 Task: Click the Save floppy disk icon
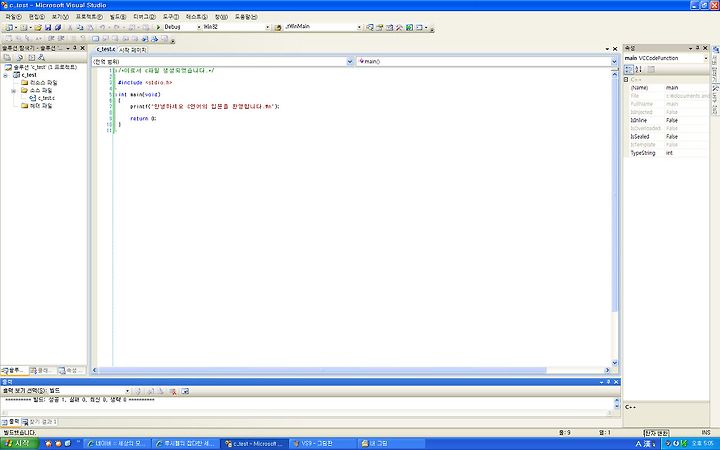48,28
